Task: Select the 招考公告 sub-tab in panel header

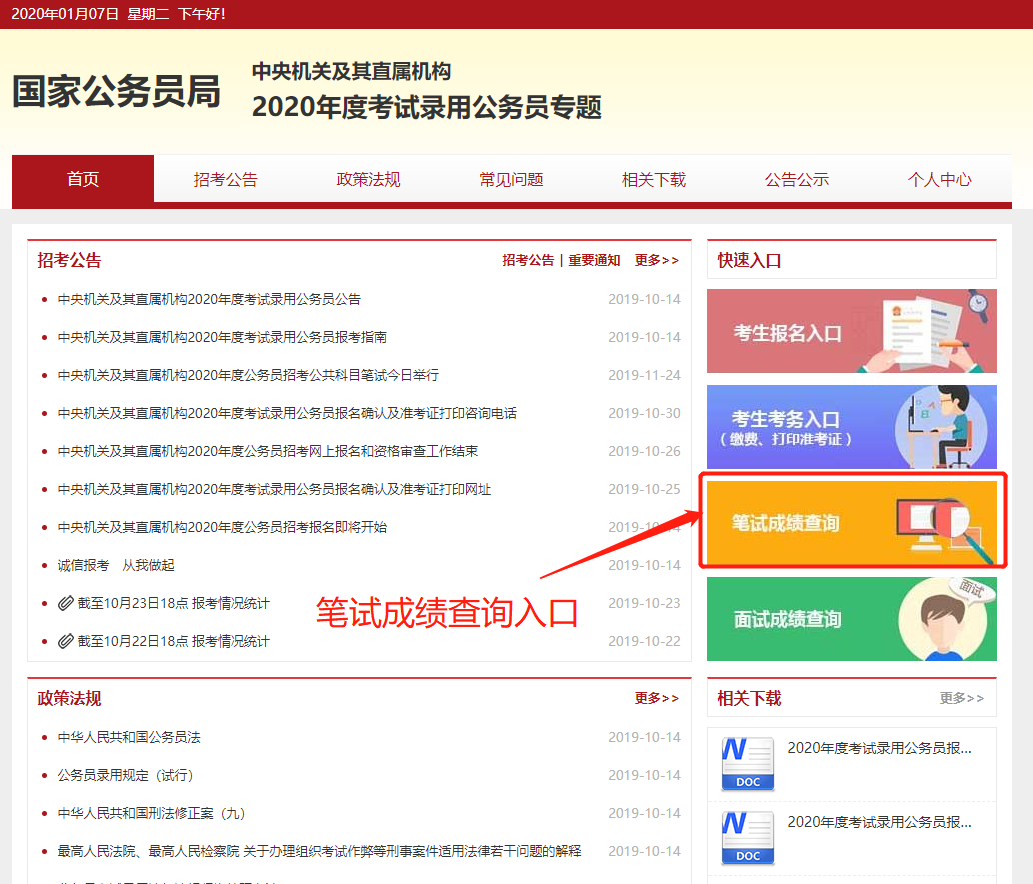Action: [528, 260]
